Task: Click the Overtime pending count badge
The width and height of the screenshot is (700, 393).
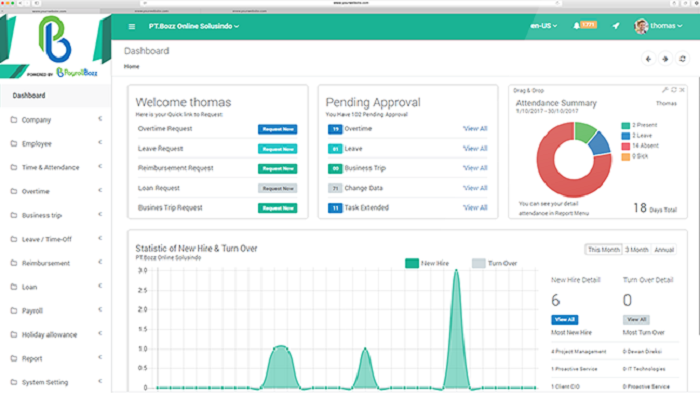Action: 335,129
